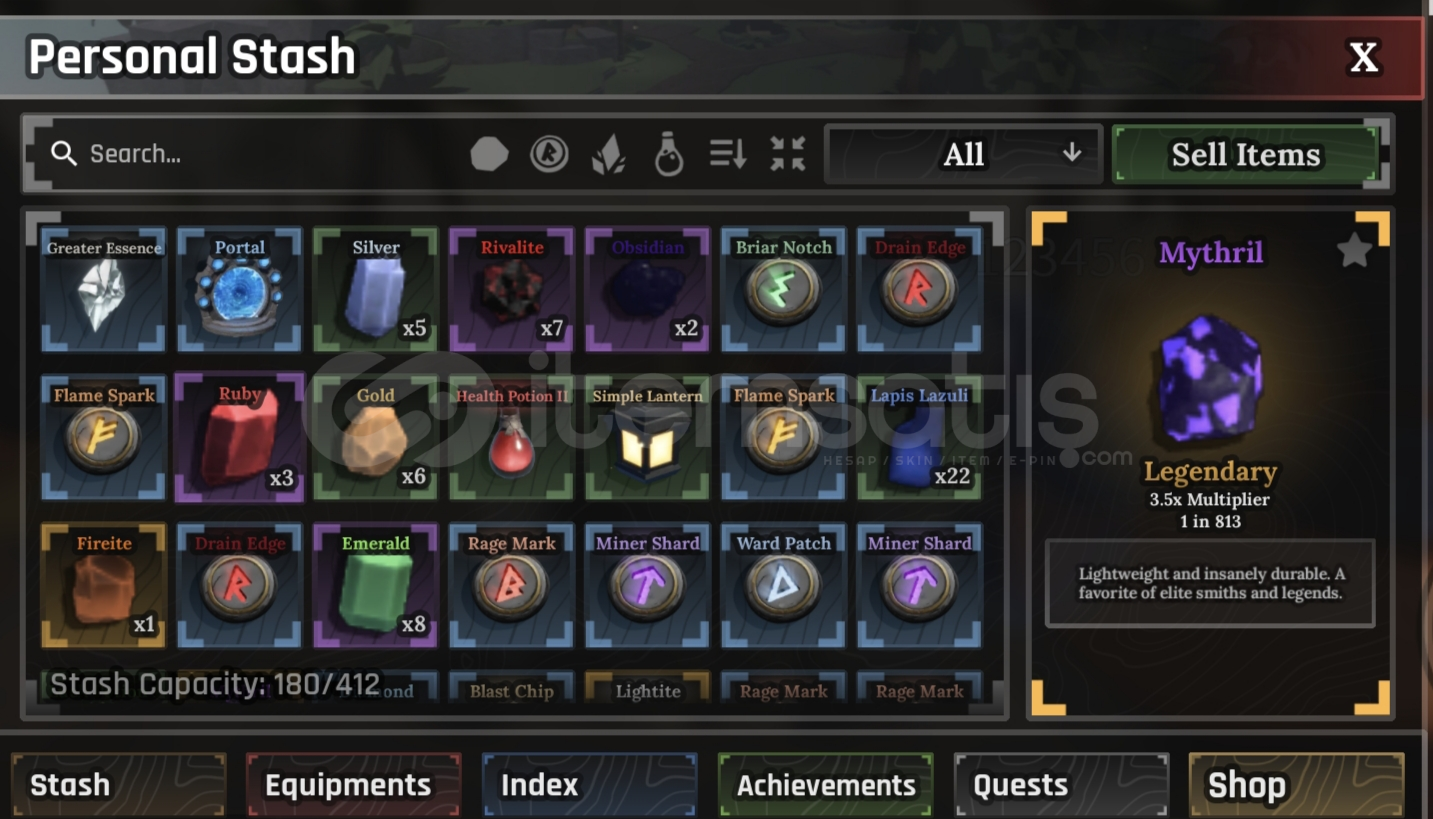Sell items using Sell Items button
The image size is (1433, 819).
point(1246,154)
